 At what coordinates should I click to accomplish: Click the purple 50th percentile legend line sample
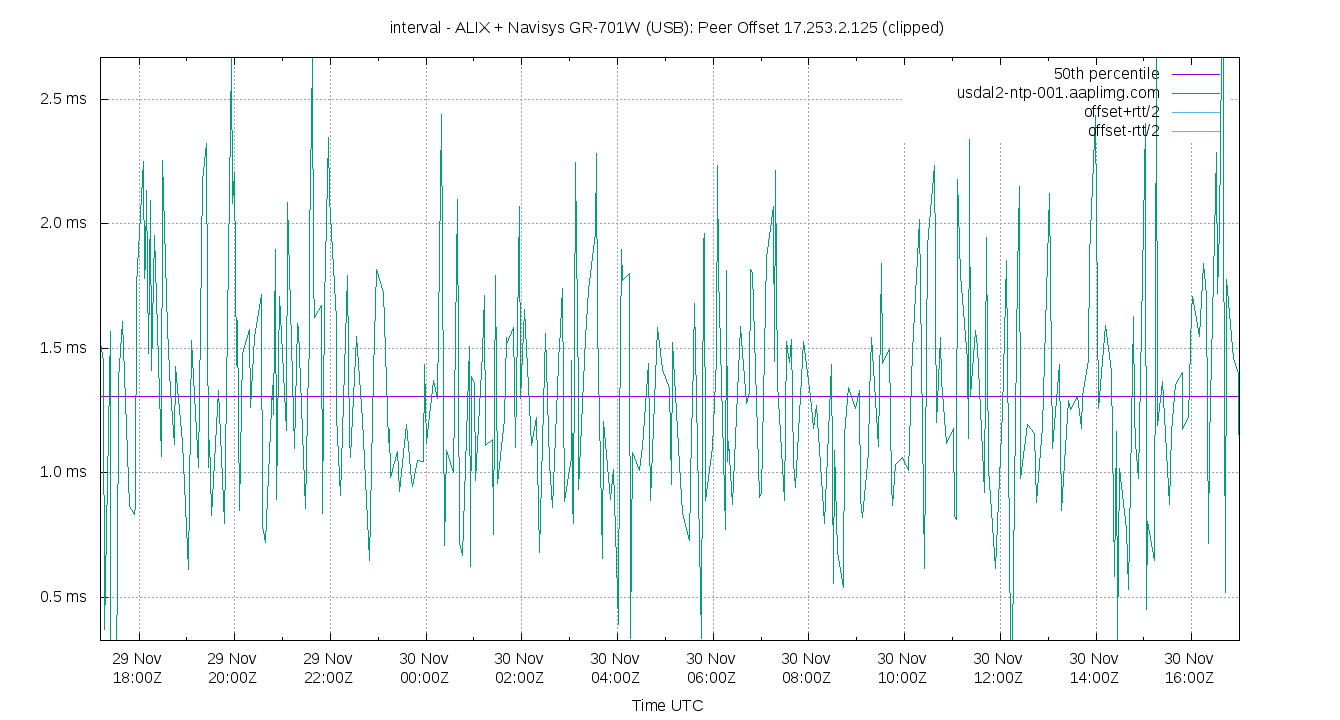[1196, 74]
